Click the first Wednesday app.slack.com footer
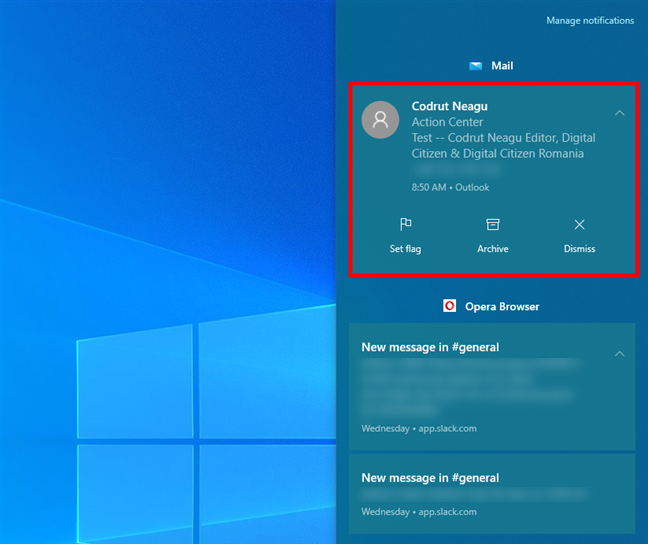648x544 pixels. click(x=419, y=429)
